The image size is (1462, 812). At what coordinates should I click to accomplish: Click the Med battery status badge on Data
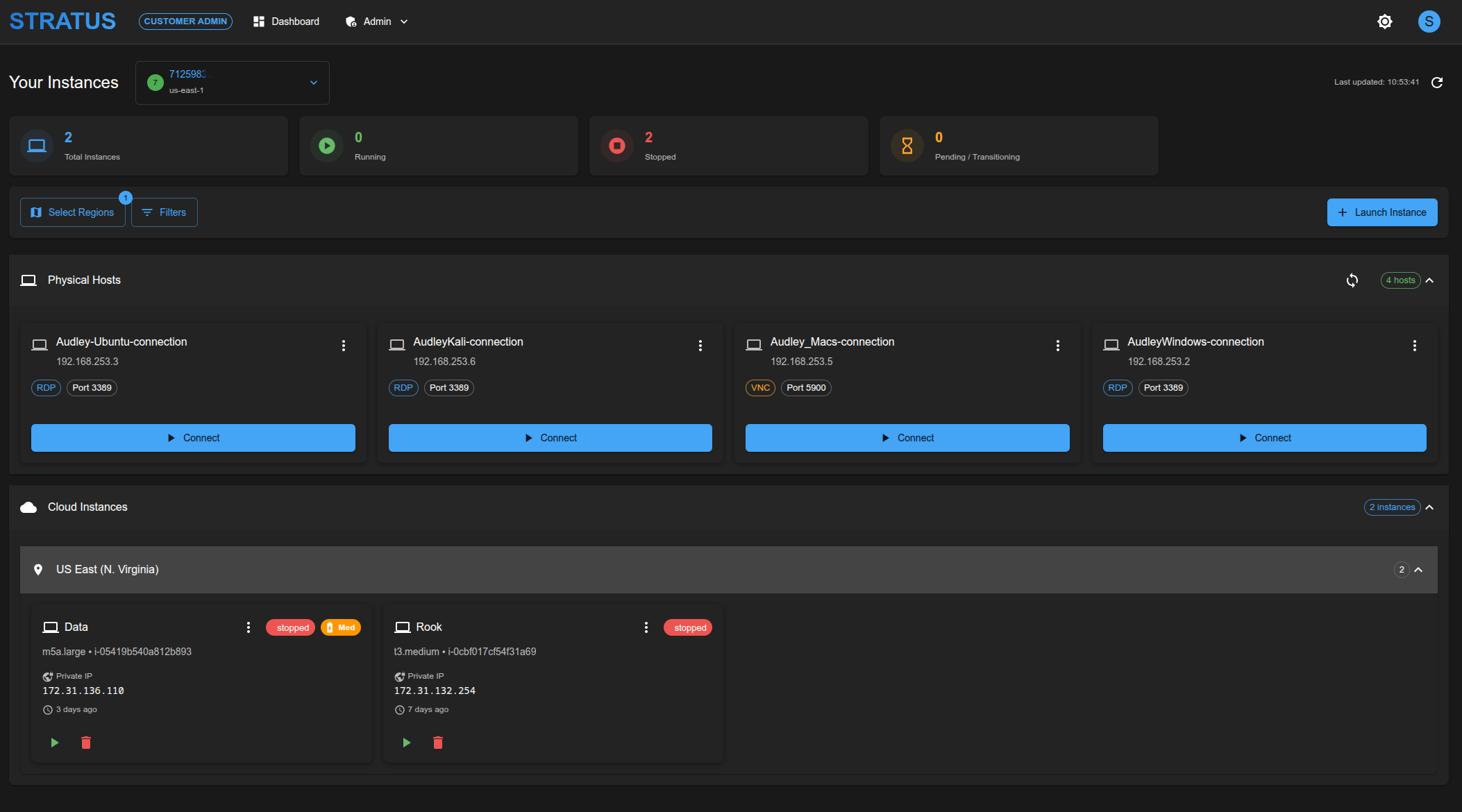coord(340,627)
